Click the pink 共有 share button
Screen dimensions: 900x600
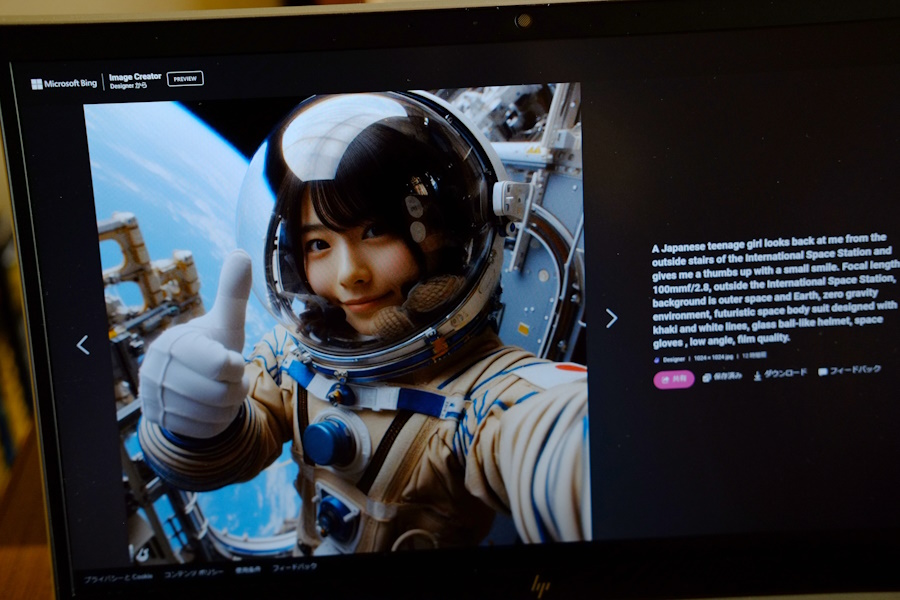[673, 380]
